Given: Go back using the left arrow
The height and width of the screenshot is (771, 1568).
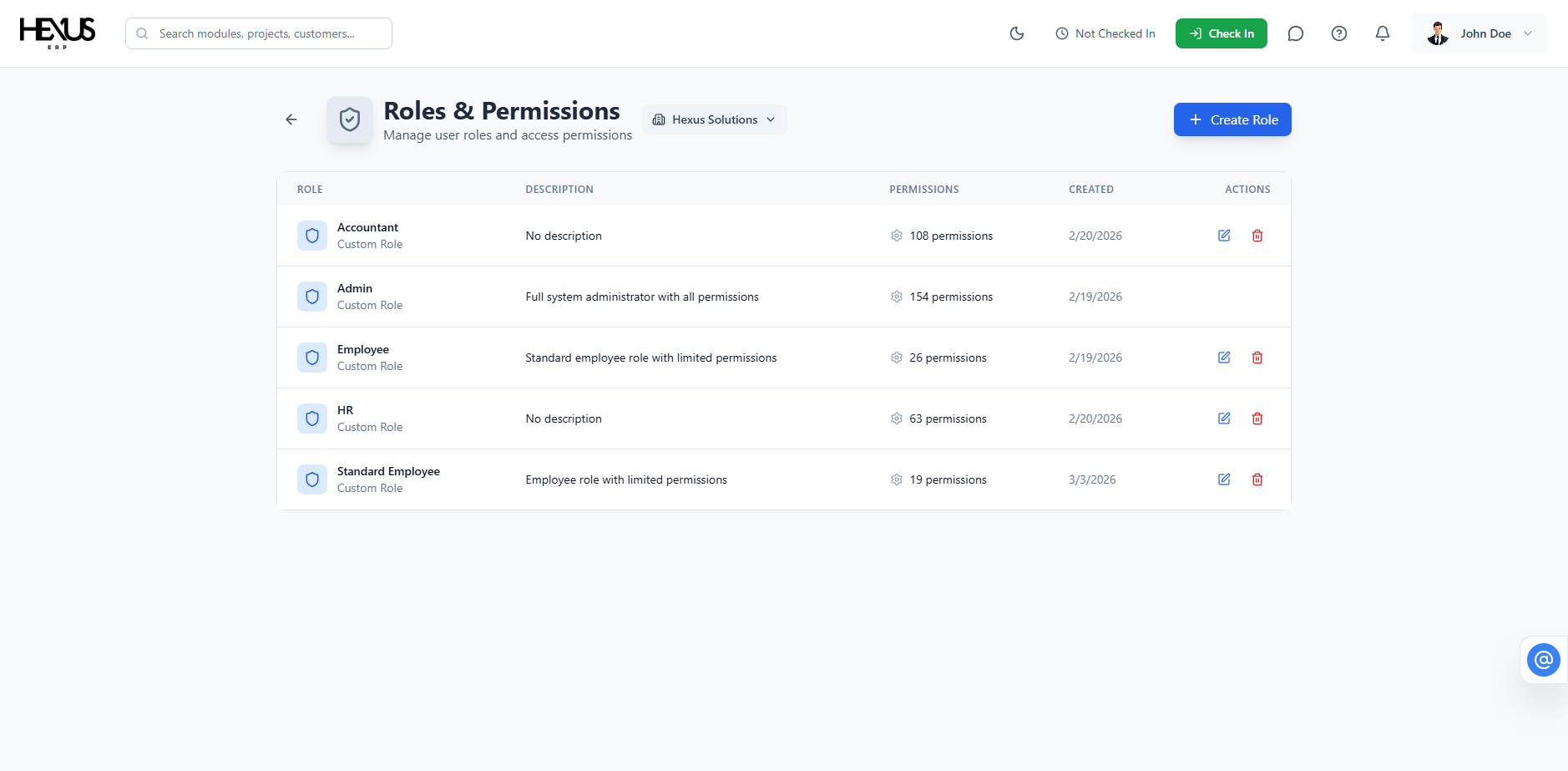Looking at the screenshot, I should pos(291,119).
